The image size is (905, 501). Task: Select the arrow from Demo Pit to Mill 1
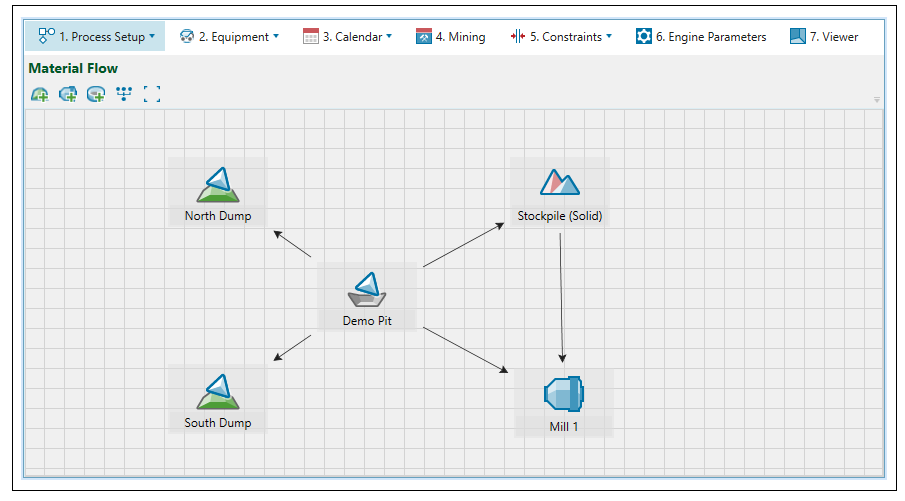pos(465,350)
